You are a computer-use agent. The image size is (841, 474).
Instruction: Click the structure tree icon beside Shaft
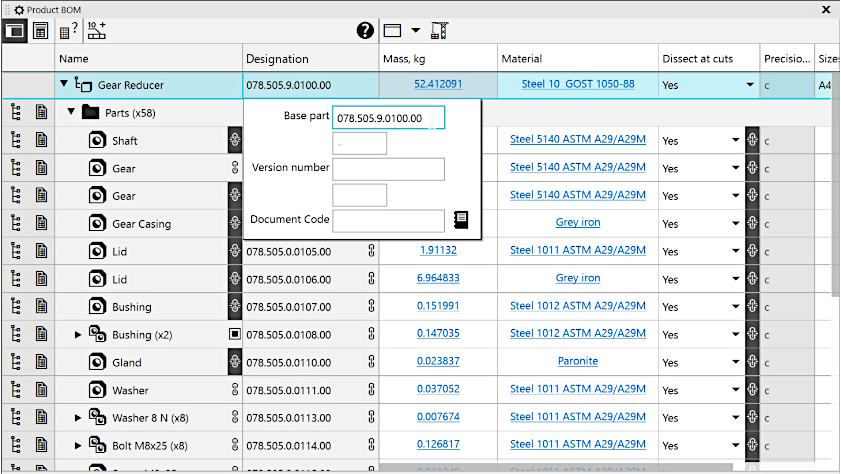pos(16,141)
